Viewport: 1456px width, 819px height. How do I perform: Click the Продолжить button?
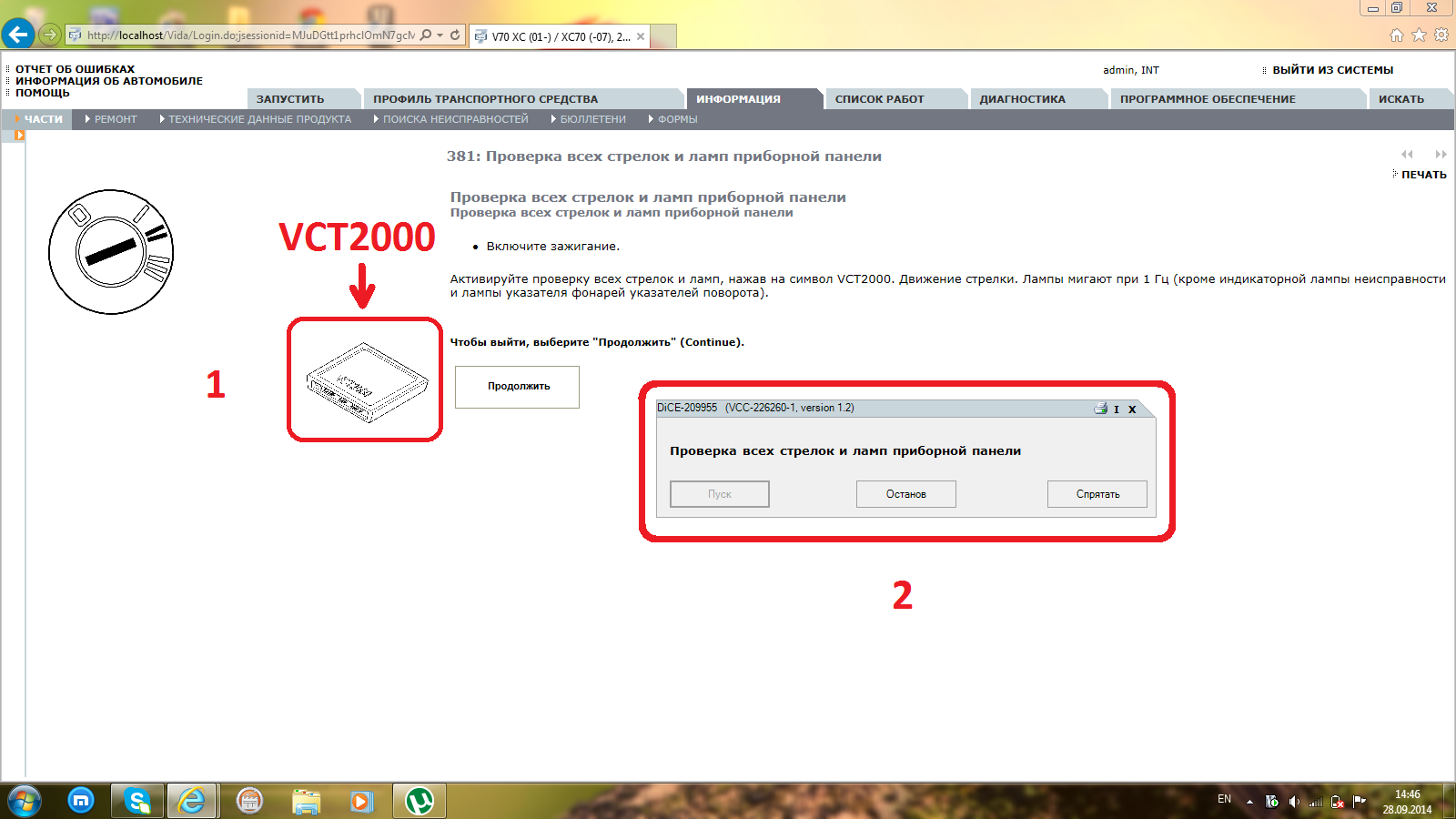[517, 387]
